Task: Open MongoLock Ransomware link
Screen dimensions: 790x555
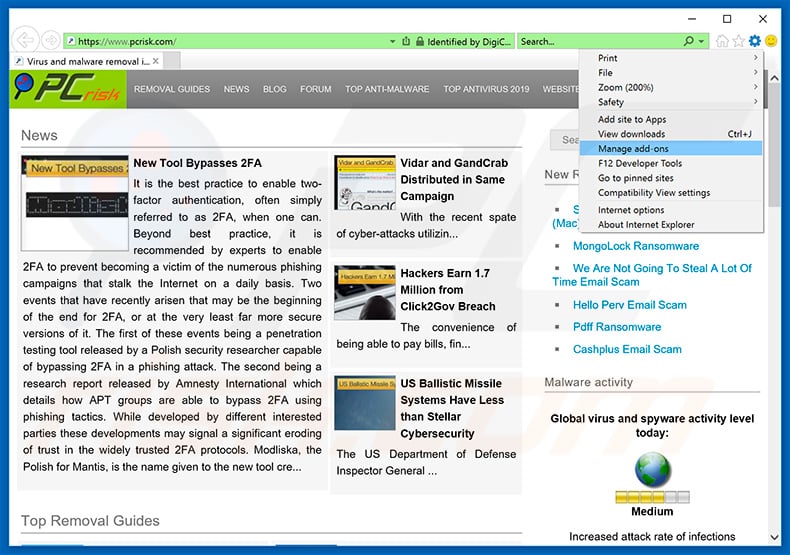Action: click(x=636, y=246)
